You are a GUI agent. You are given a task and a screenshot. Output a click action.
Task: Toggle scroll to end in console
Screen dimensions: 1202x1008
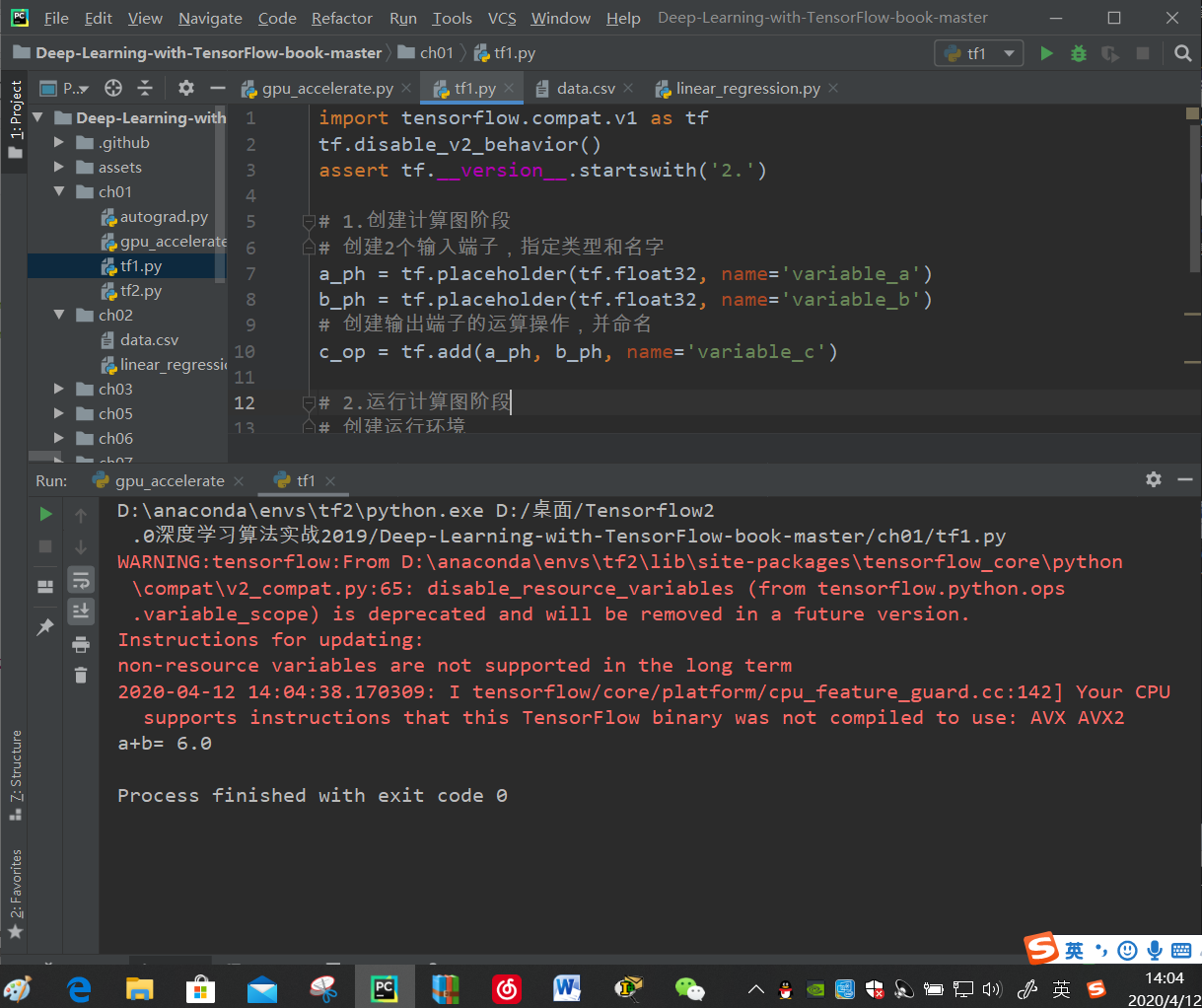pyautogui.click(x=81, y=611)
